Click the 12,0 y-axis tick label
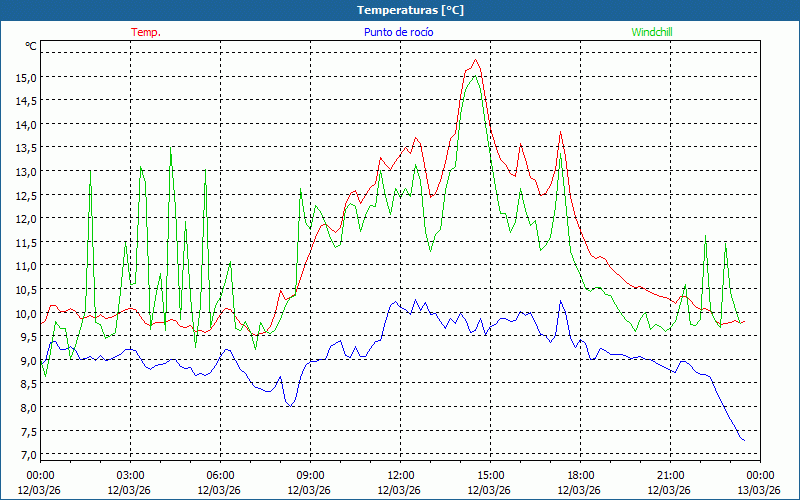This screenshot has width=800, height=500. click(x=25, y=218)
